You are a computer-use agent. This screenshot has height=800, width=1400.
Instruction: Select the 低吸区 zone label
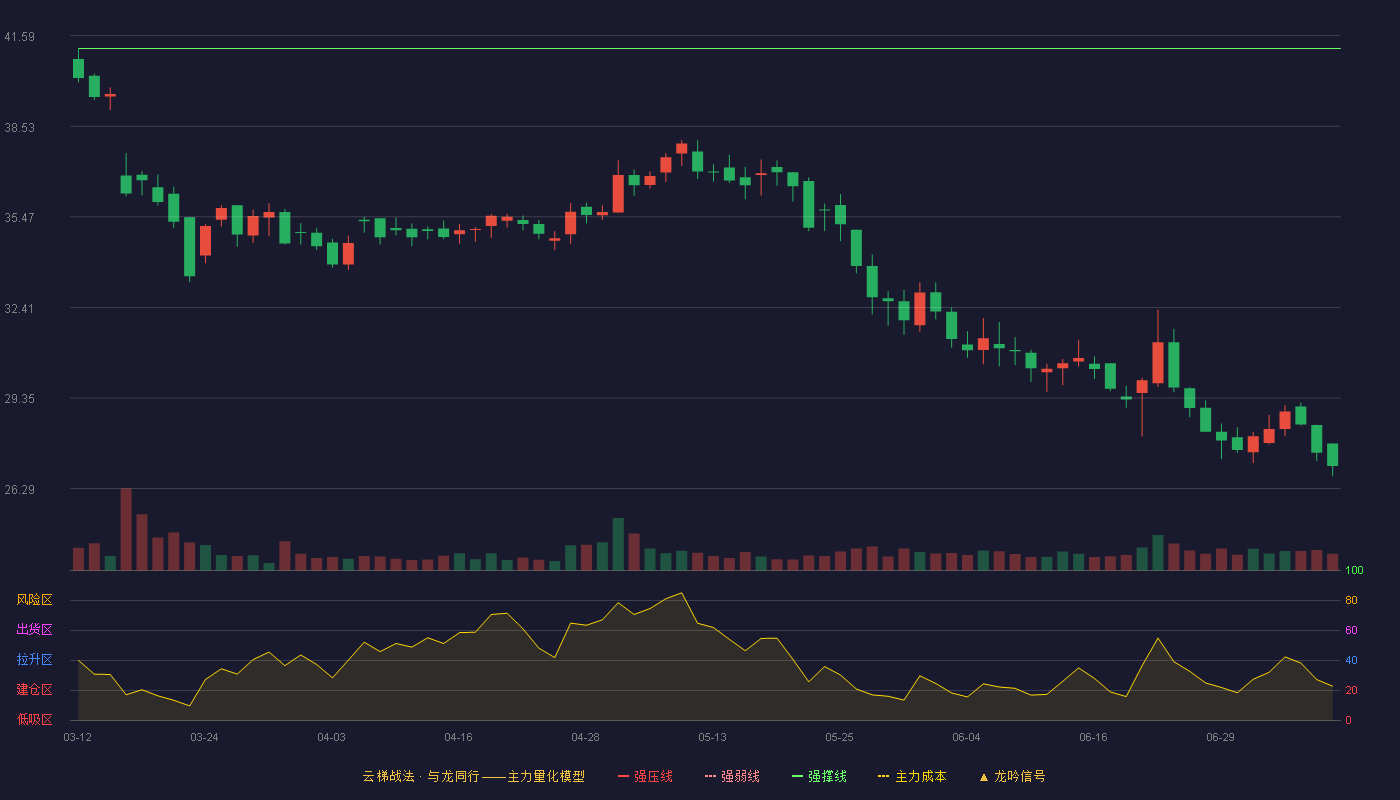(34, 720)
